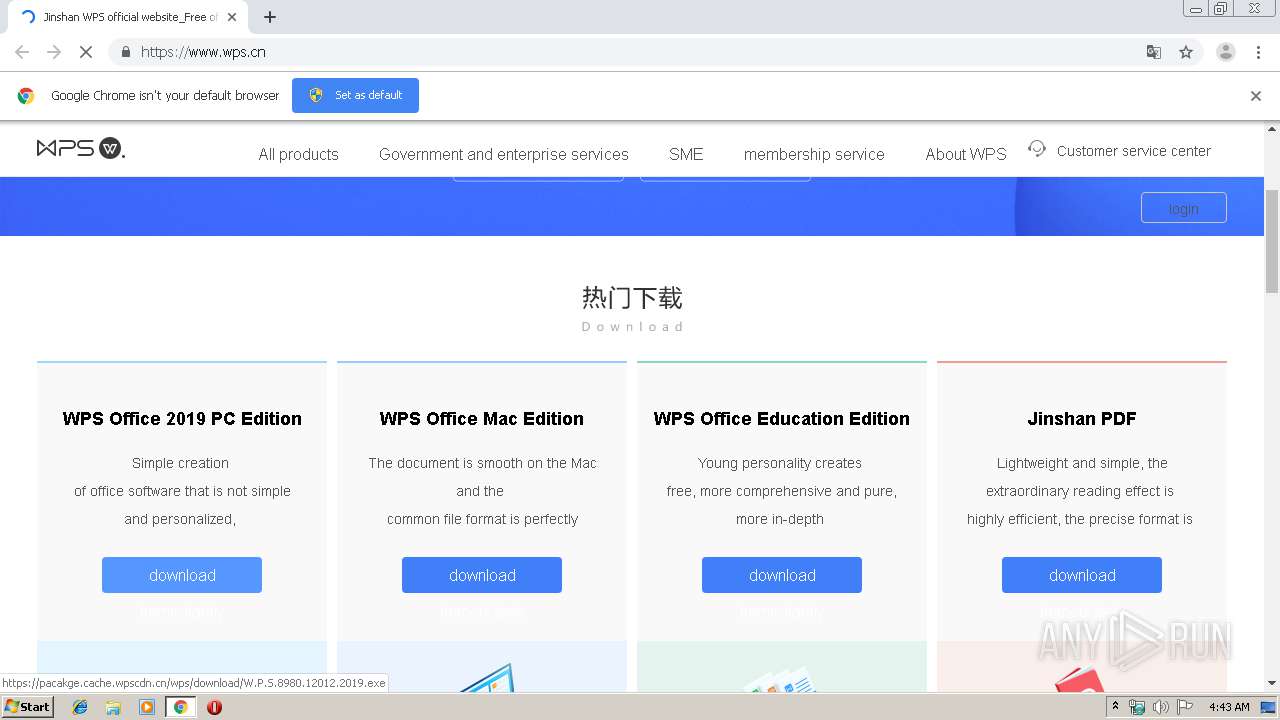Dismiss the default browser notification bar
The height and width of the screenshot is (720, 1280).
[x=1256, y=96]
